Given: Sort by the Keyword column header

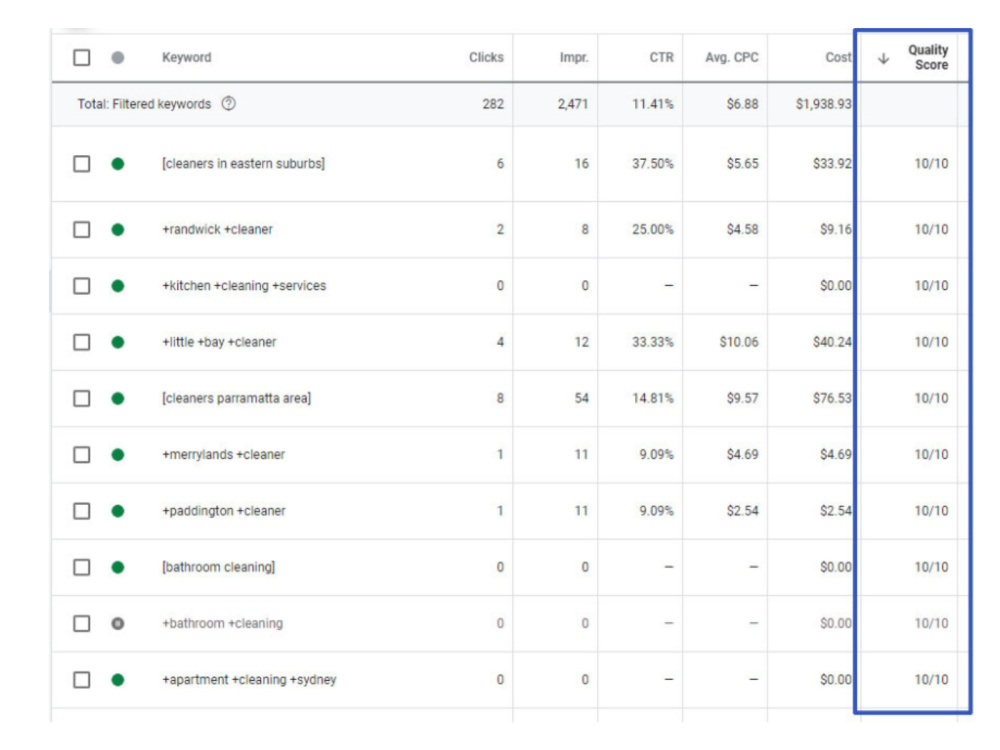Looking at the screenshot, I should (186, 57).
